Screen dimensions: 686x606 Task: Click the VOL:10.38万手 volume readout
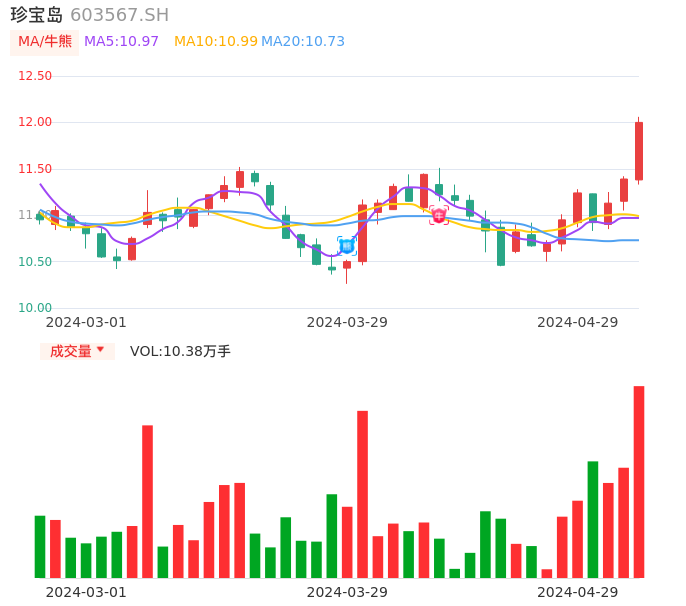coord(180,351)
